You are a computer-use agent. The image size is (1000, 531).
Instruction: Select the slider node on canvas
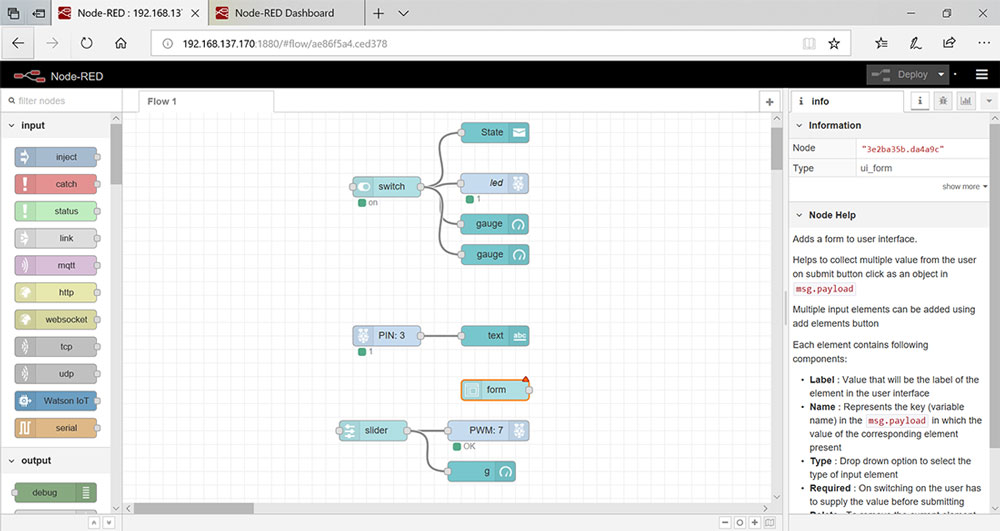click(x=375, y=431)
